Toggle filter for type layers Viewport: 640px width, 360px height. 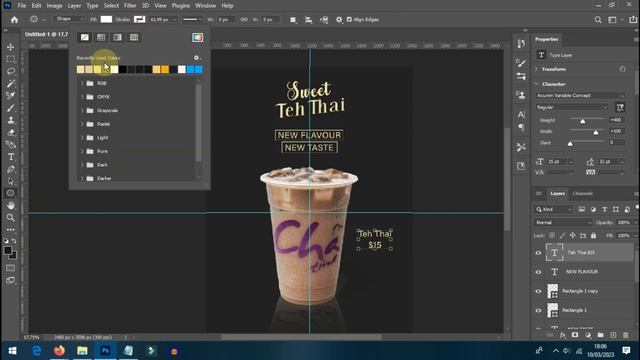(x=604, y=209)
